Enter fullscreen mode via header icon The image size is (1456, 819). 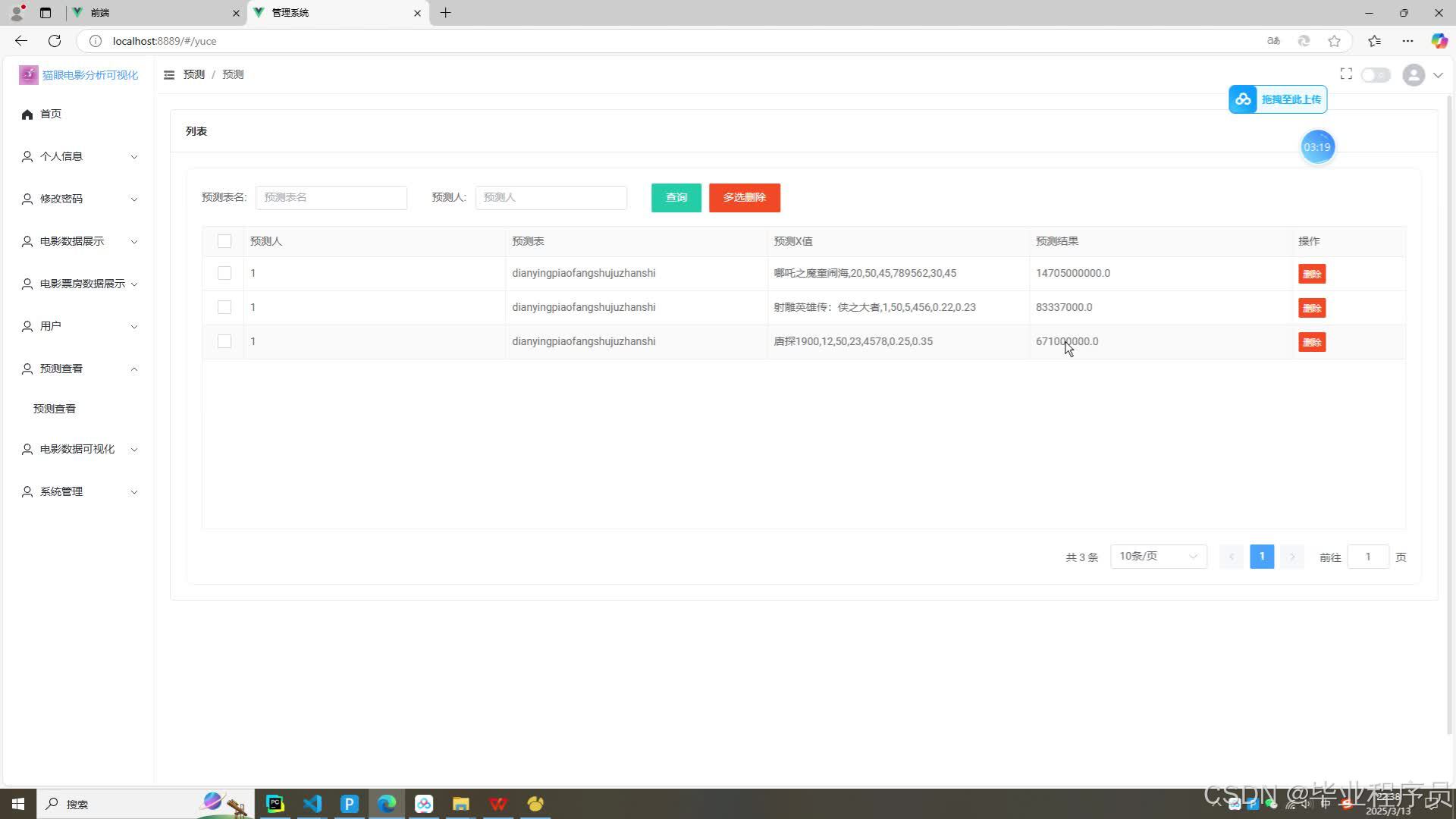point(1346,74)
